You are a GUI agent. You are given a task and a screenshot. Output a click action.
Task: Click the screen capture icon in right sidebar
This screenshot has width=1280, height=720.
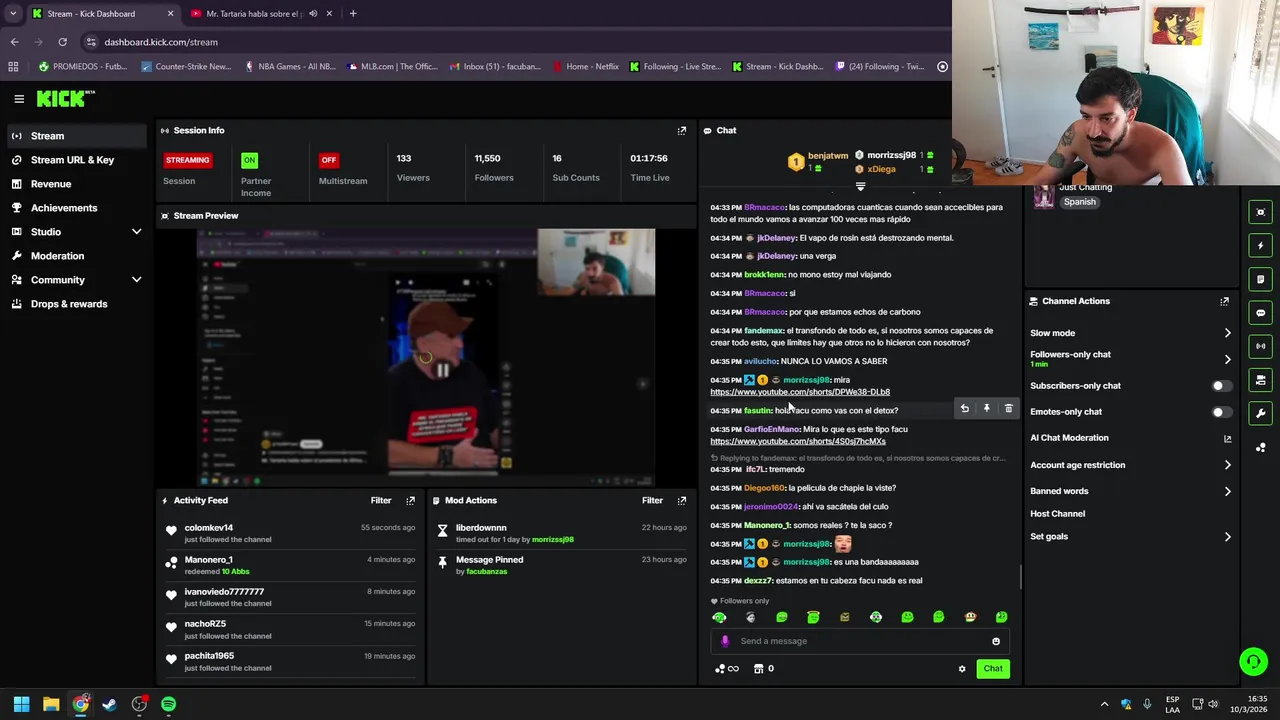[x=1261, y=212]
